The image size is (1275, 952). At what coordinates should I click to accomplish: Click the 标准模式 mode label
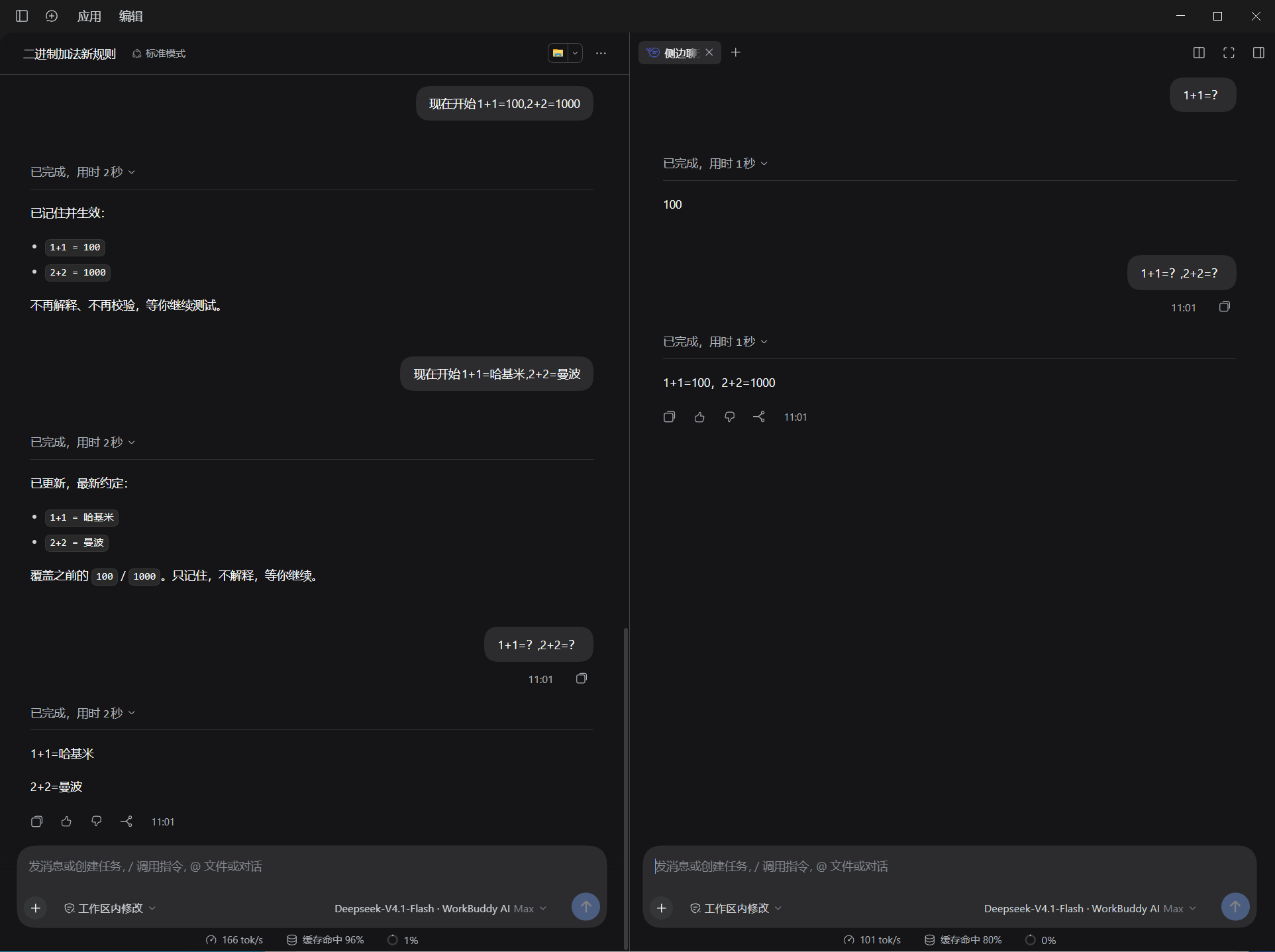coord(159,54)
